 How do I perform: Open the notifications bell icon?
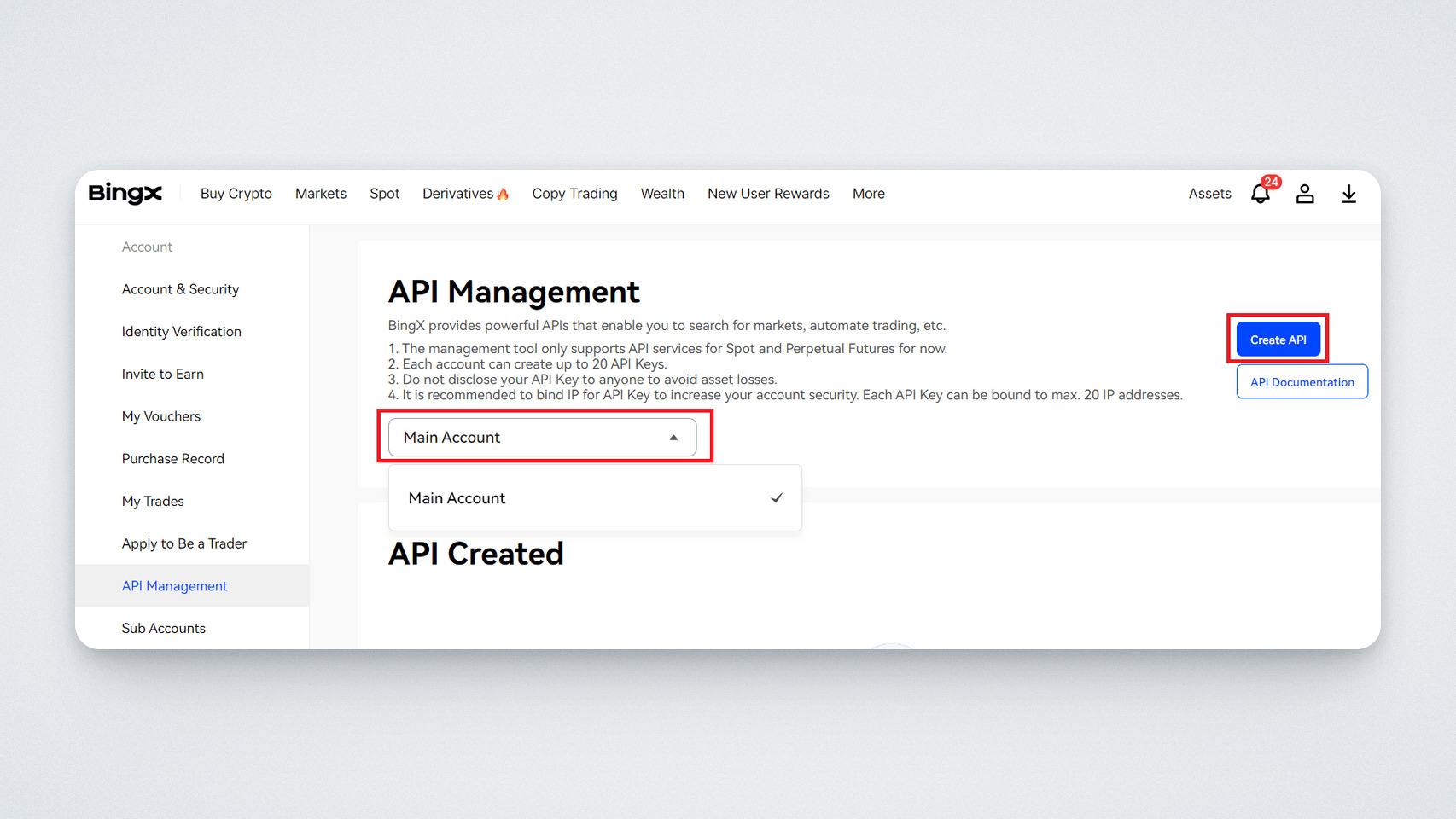coord(1260,195)
